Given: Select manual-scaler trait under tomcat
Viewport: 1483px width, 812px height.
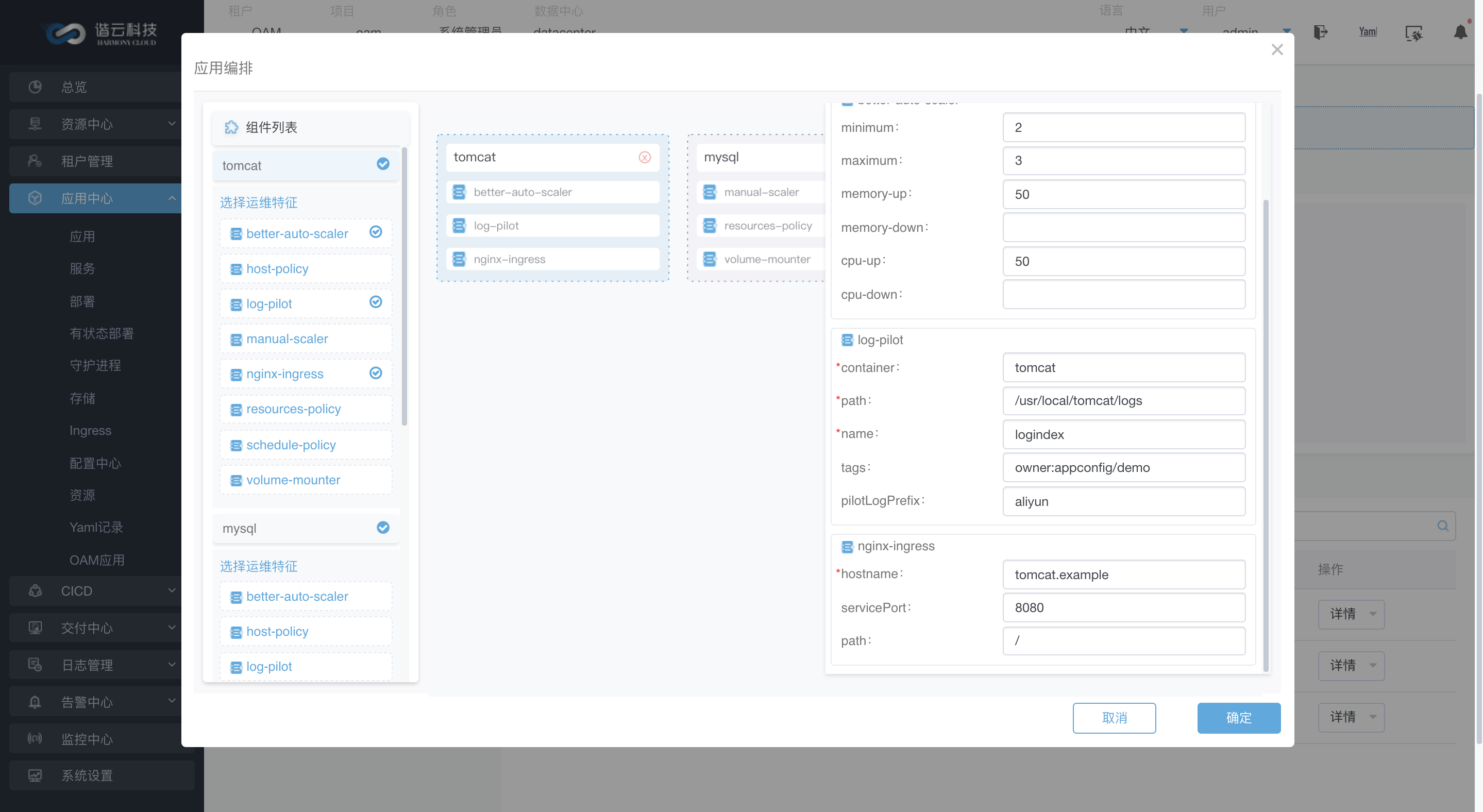Looking at the screenshot, I should pyautogui.click(x=306, y=339).
